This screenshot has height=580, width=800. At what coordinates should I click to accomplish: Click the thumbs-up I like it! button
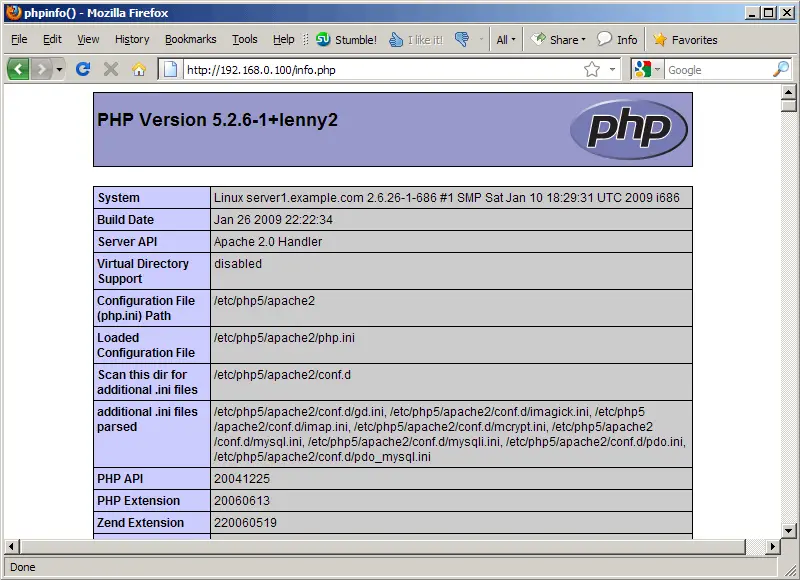pos(416,39)
